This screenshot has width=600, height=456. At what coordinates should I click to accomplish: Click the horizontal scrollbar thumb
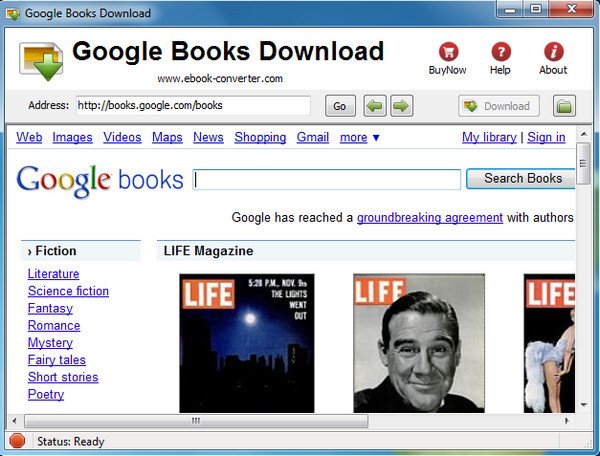point(196,421)
